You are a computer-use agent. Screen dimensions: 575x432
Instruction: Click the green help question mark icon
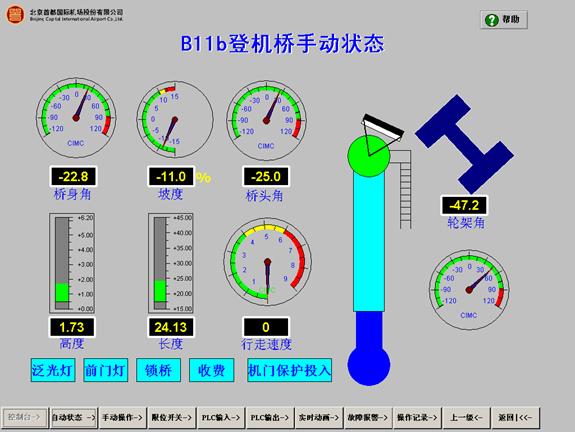(x=491, y=20)
